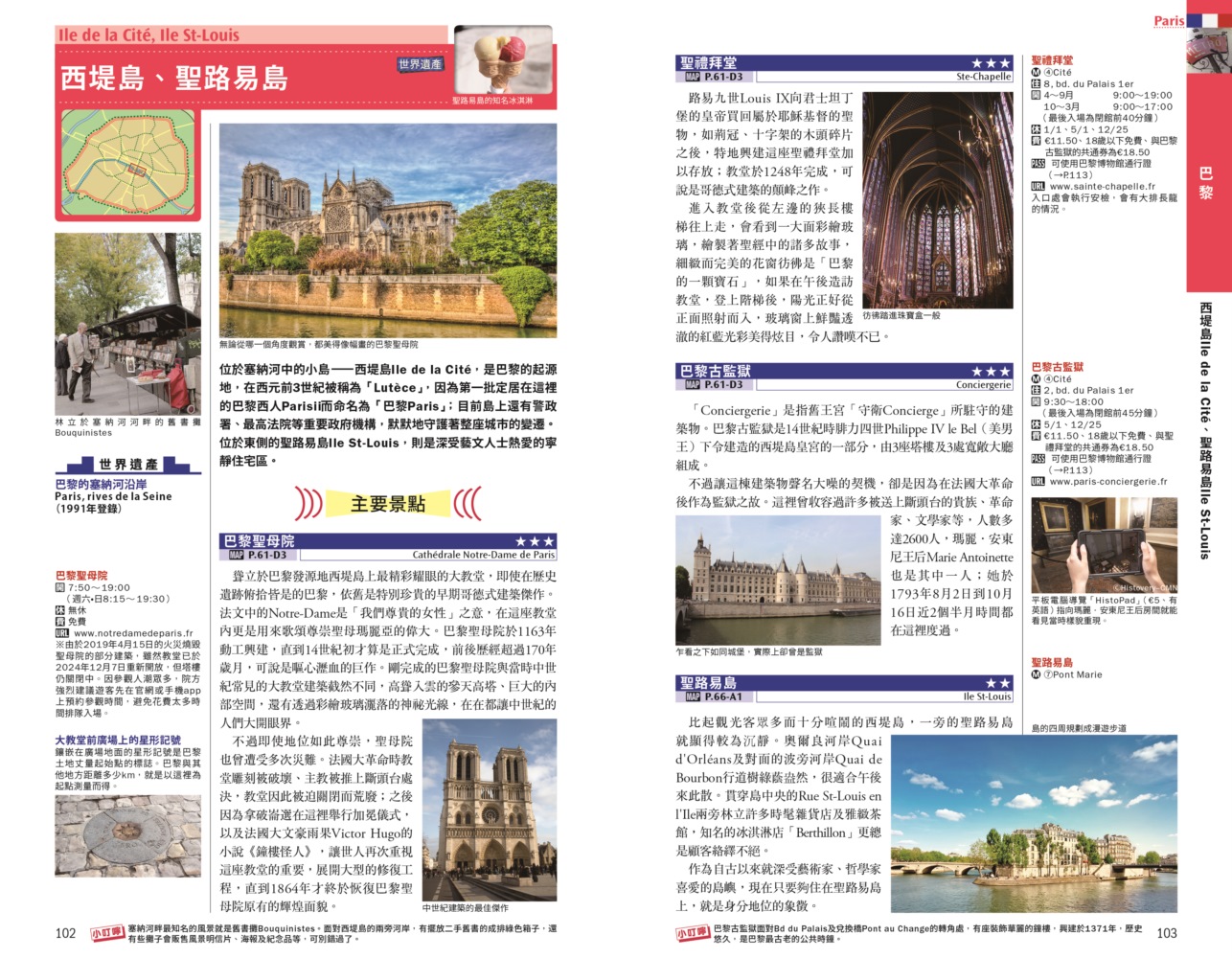Click the 聖禮拜堂 section heading bar
The height and width of the screenshot is (958, 1232).
click(x=844, y=63)
